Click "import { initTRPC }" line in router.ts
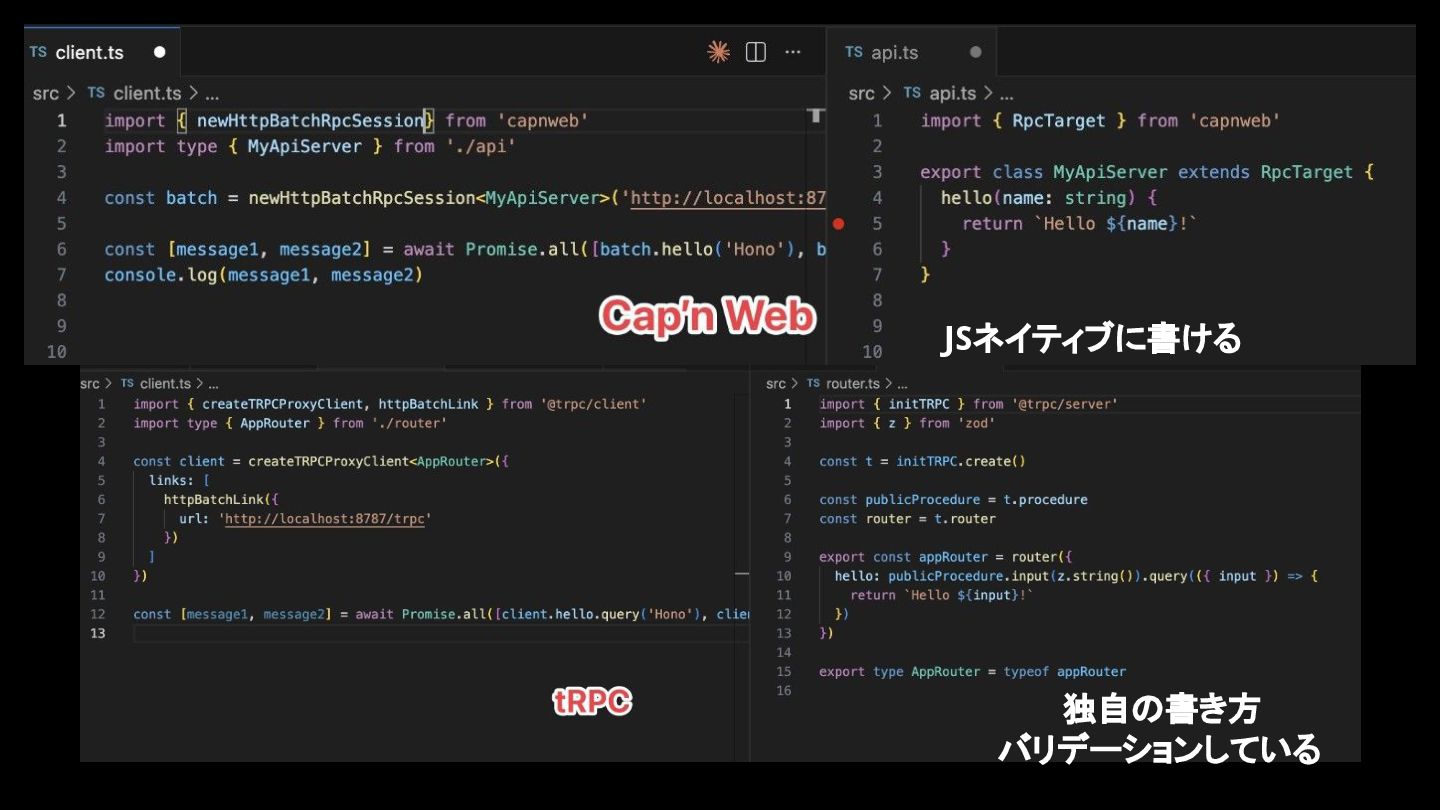The height and width of the screenshot is (810, 1440). 968,404
